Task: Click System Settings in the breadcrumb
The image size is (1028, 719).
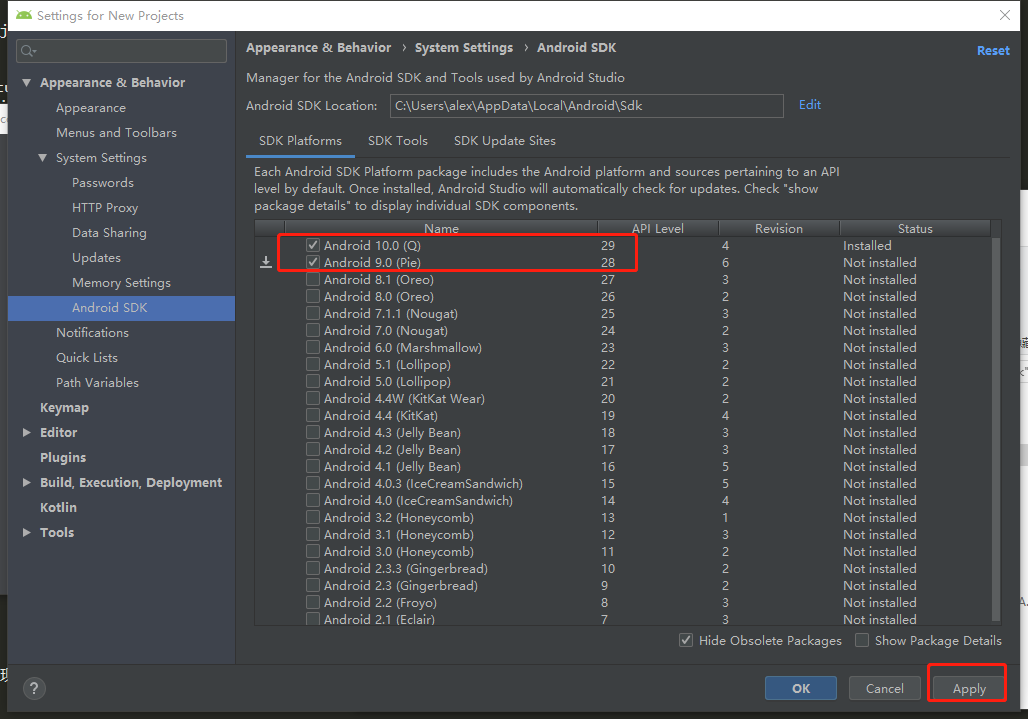Action: pos(464,48)
